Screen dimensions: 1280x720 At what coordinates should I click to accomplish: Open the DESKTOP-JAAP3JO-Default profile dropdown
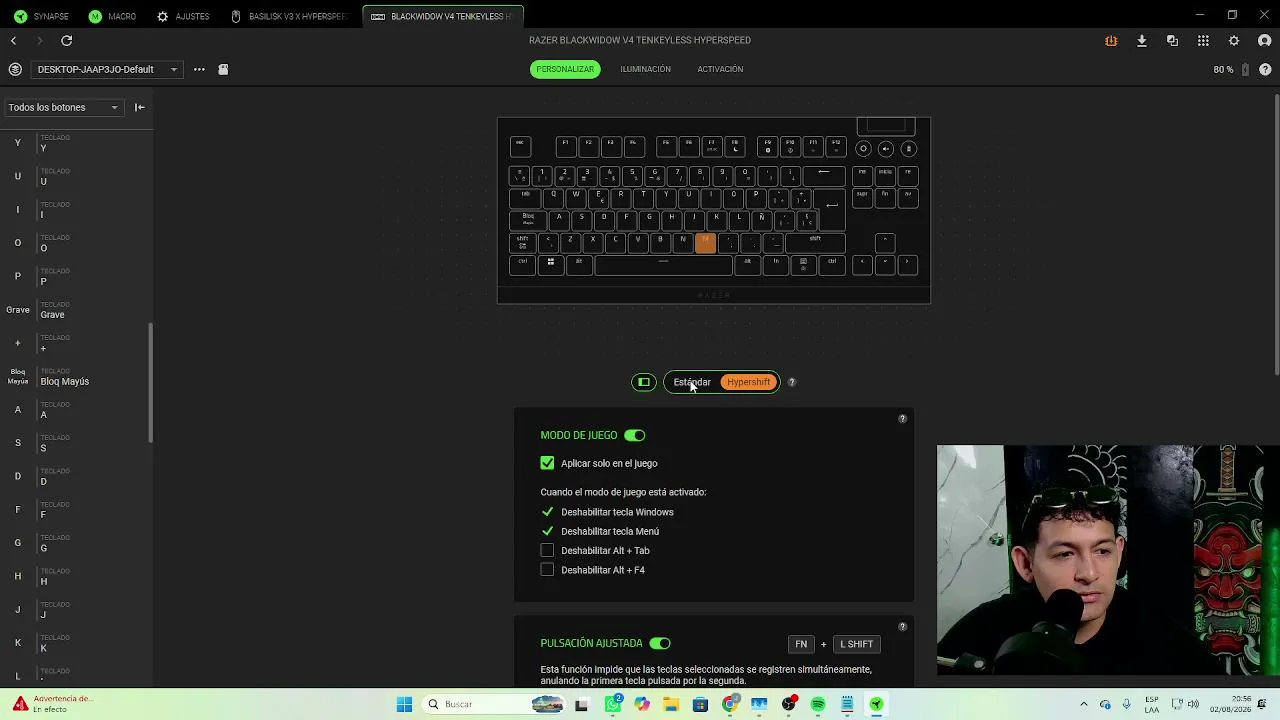(107, 69)
